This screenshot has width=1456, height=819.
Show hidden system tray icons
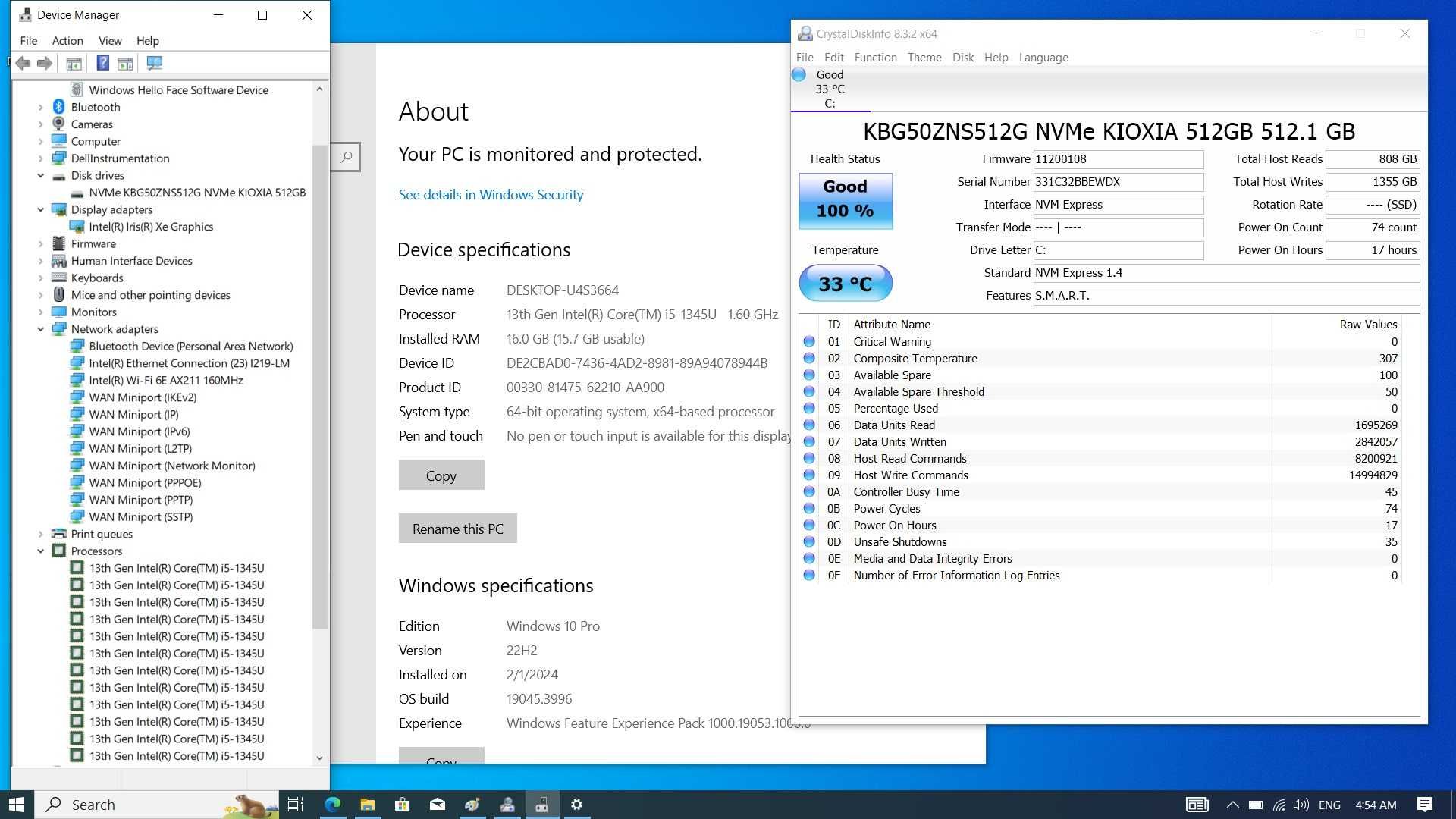[x=1232, y=805]
